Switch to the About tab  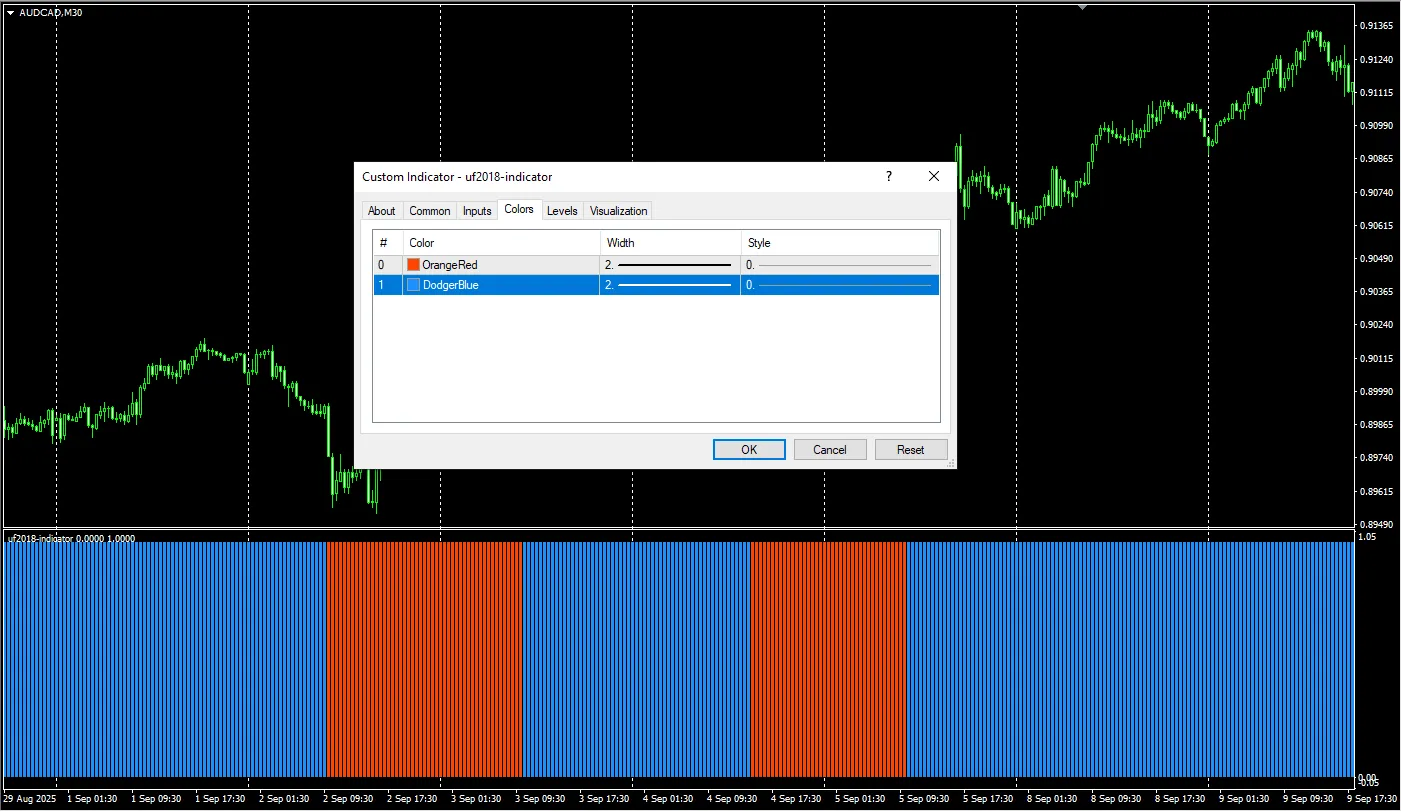click(x=381, y=211)
